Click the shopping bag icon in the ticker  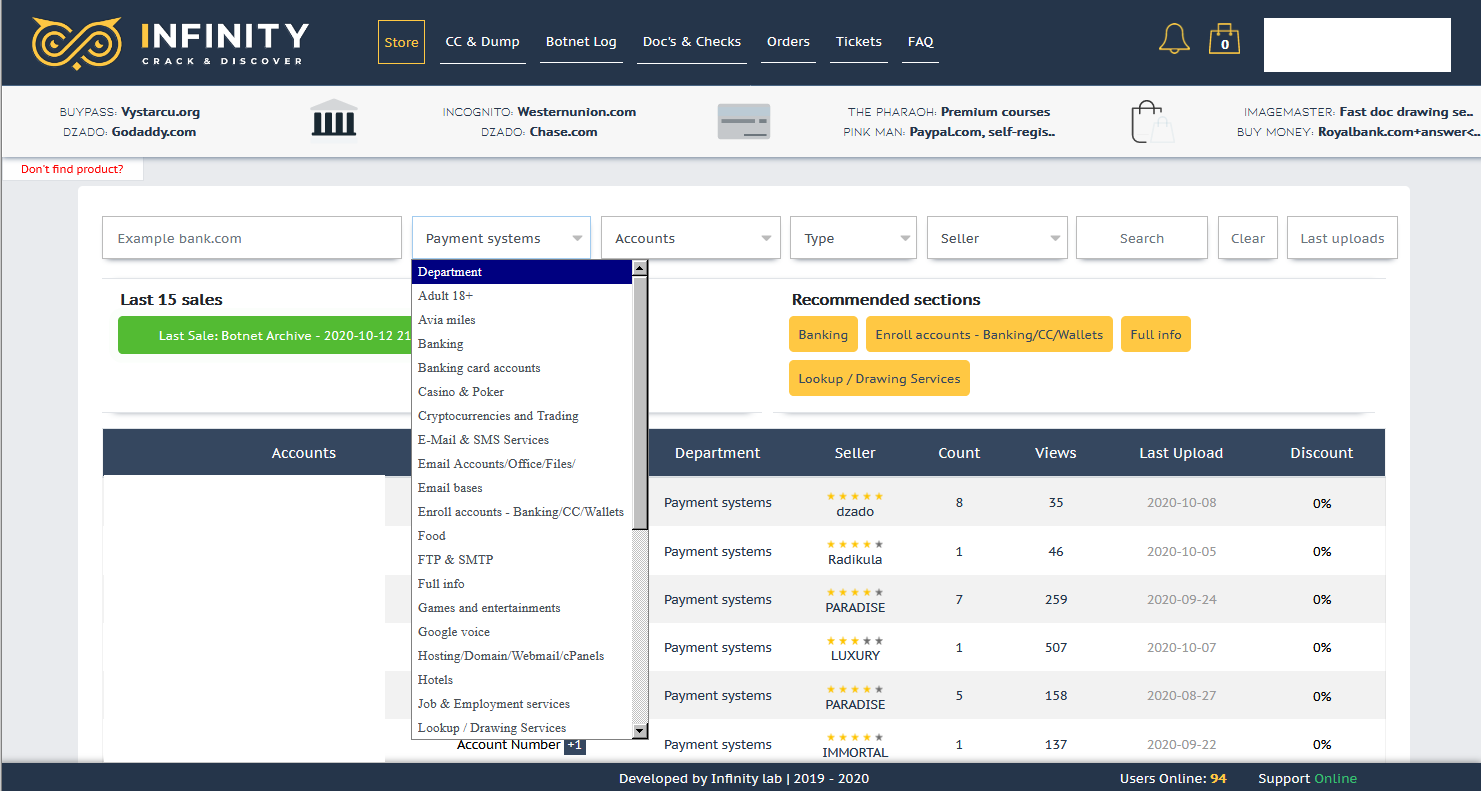pyautogui.click(x=1152, y=123)
